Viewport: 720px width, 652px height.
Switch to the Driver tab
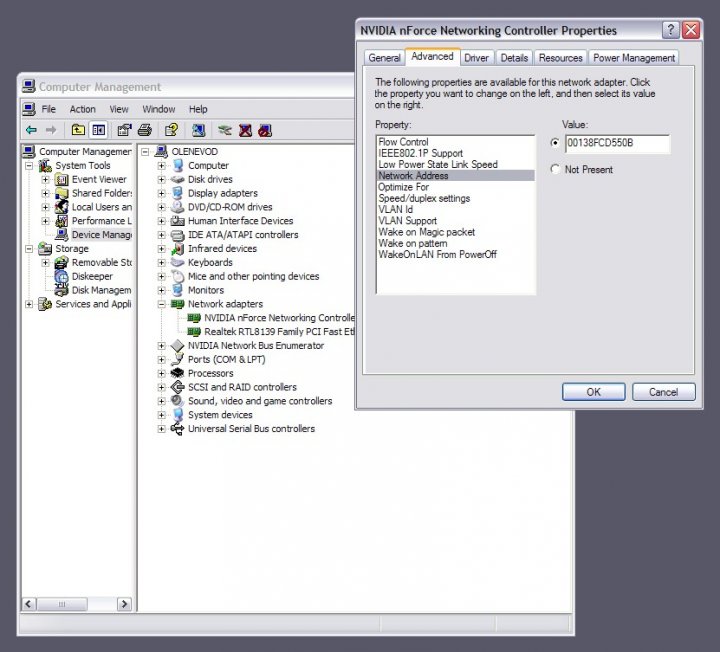(477, 58)
